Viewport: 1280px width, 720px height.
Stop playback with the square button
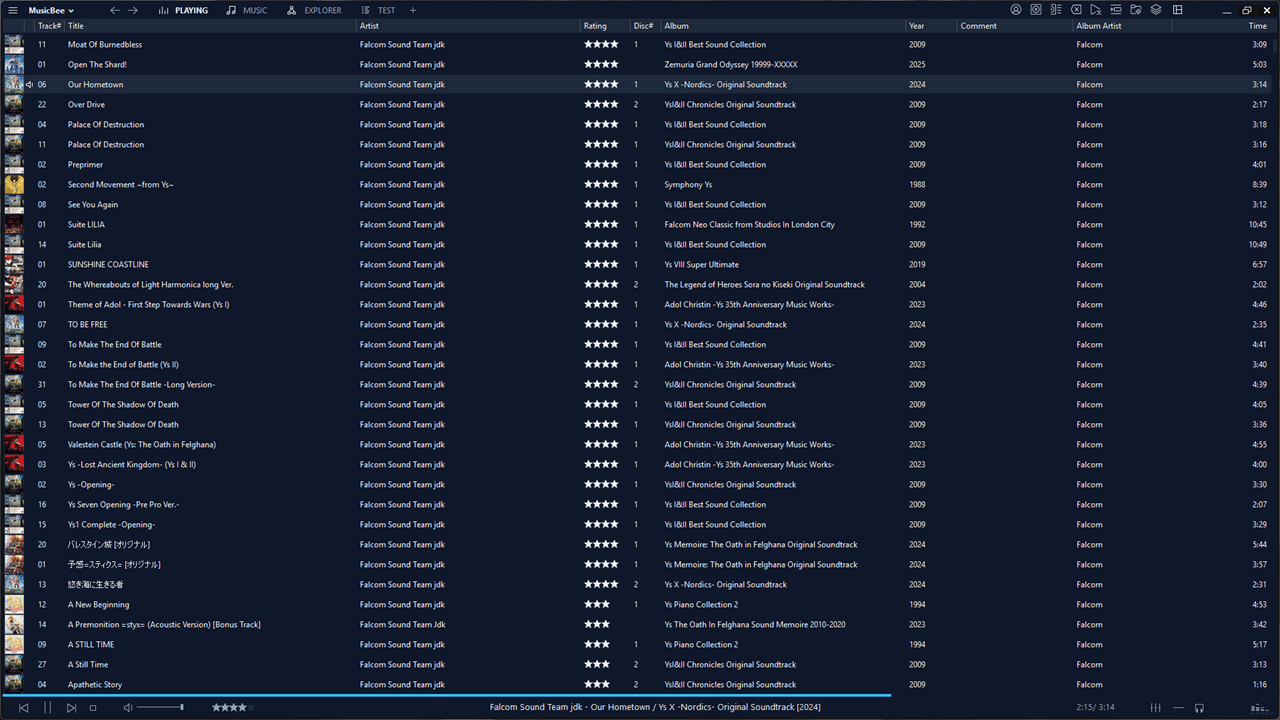[93, 708]
